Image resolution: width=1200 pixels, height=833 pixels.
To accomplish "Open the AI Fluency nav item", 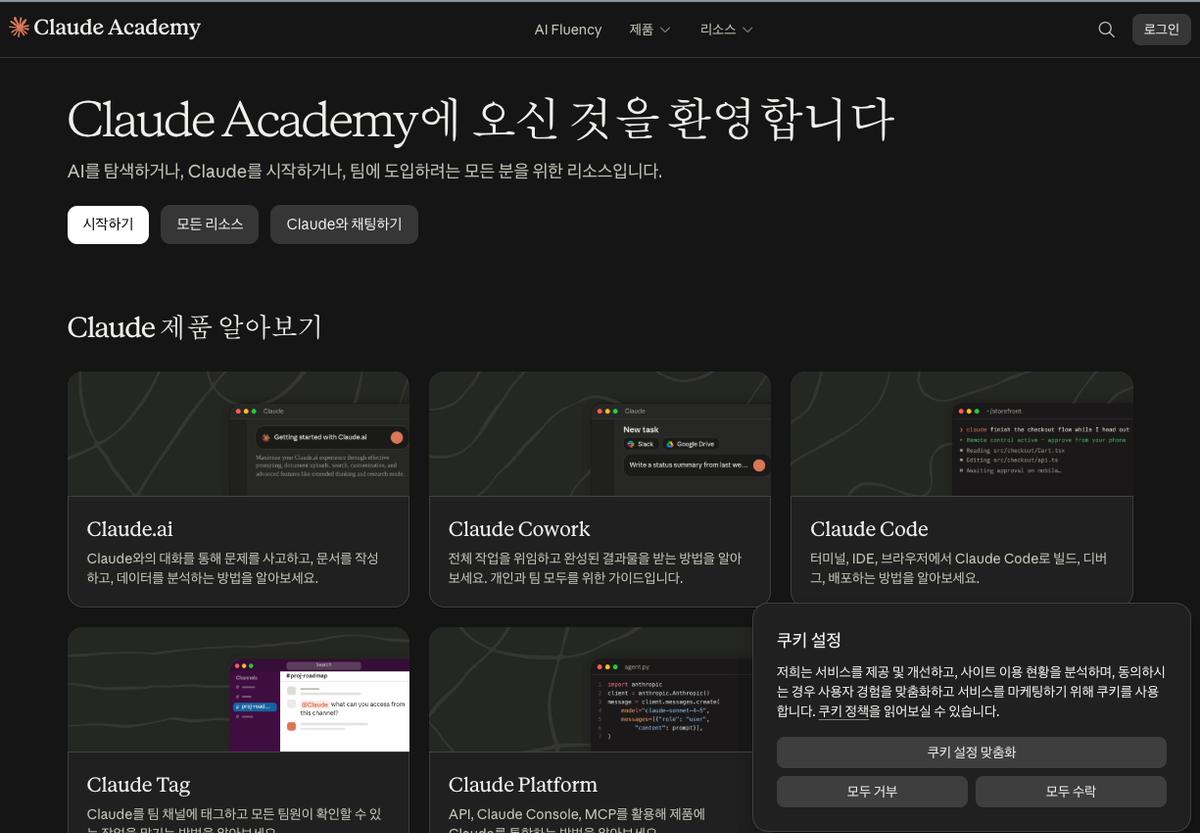I will (x=568, y=30).
